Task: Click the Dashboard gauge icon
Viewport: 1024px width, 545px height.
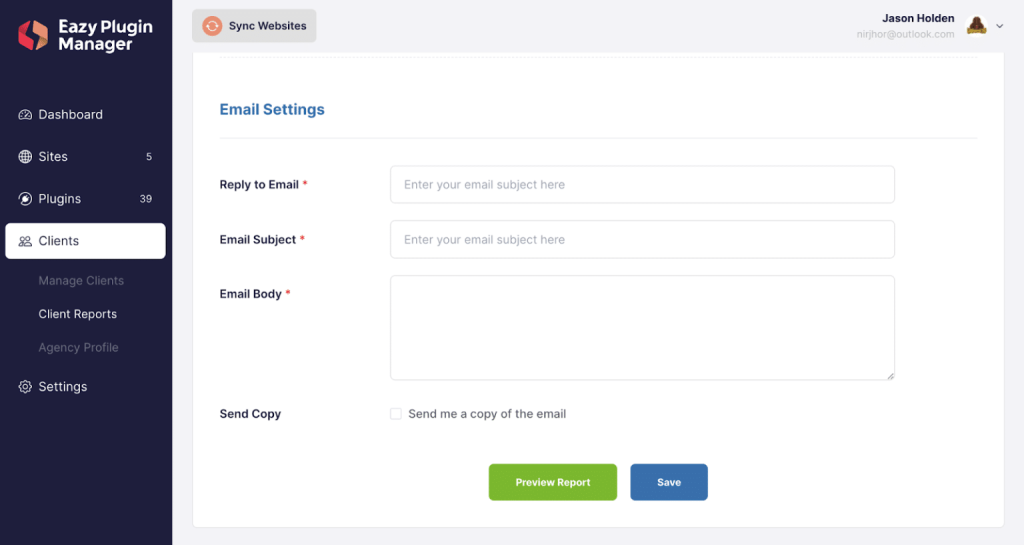Action: [x=25, y=115]
